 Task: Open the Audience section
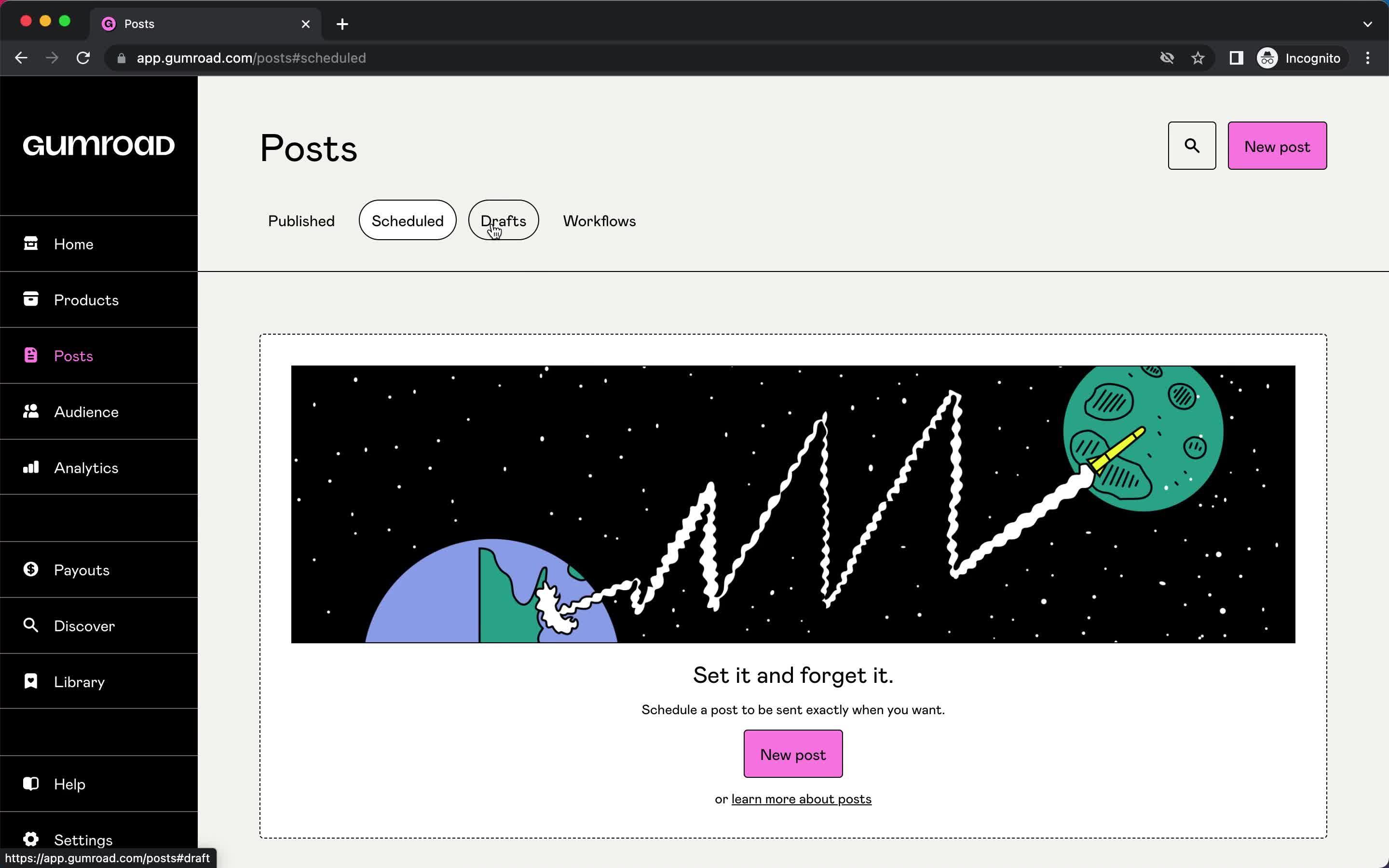tap(86, 411)
